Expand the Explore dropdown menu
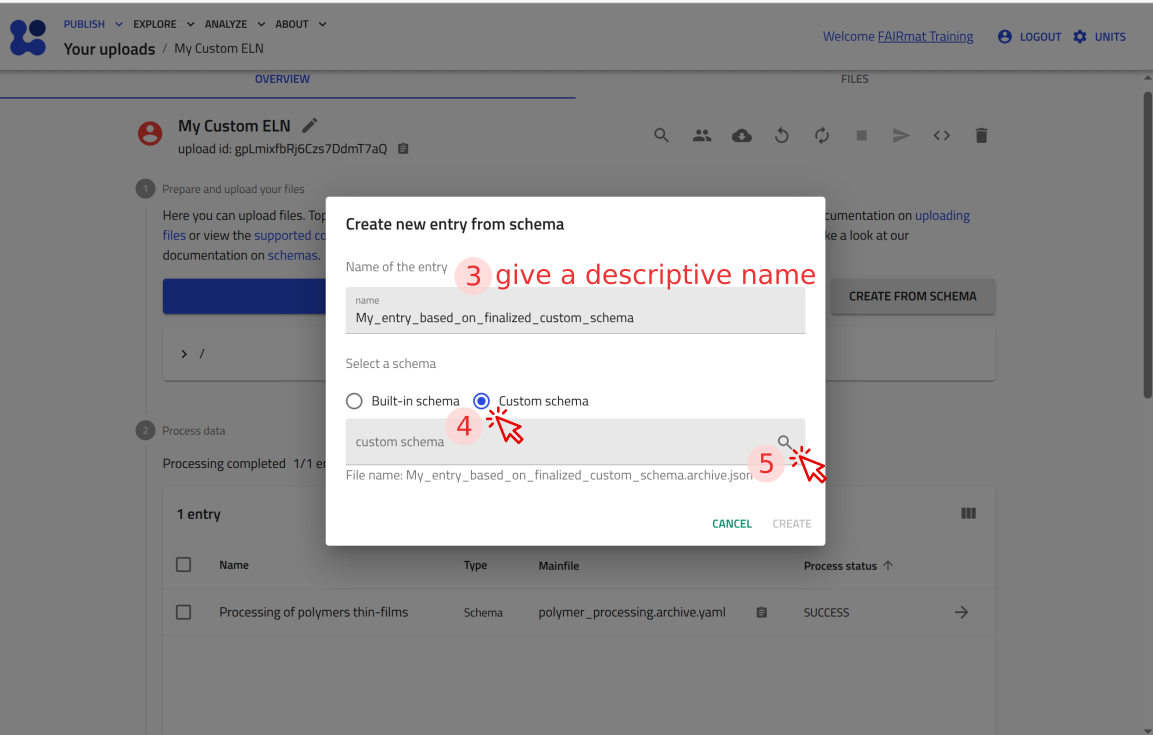The width and height of the screenshot is (1153, 735). click(x=163, y=24)
